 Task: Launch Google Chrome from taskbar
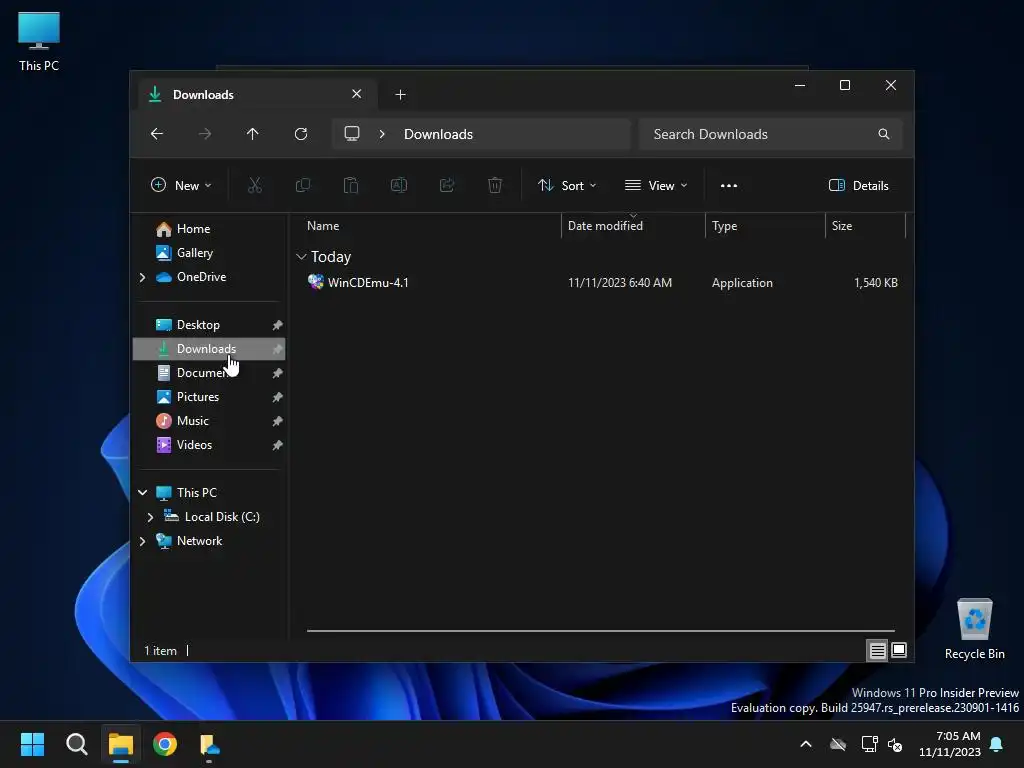coord(165,744)
